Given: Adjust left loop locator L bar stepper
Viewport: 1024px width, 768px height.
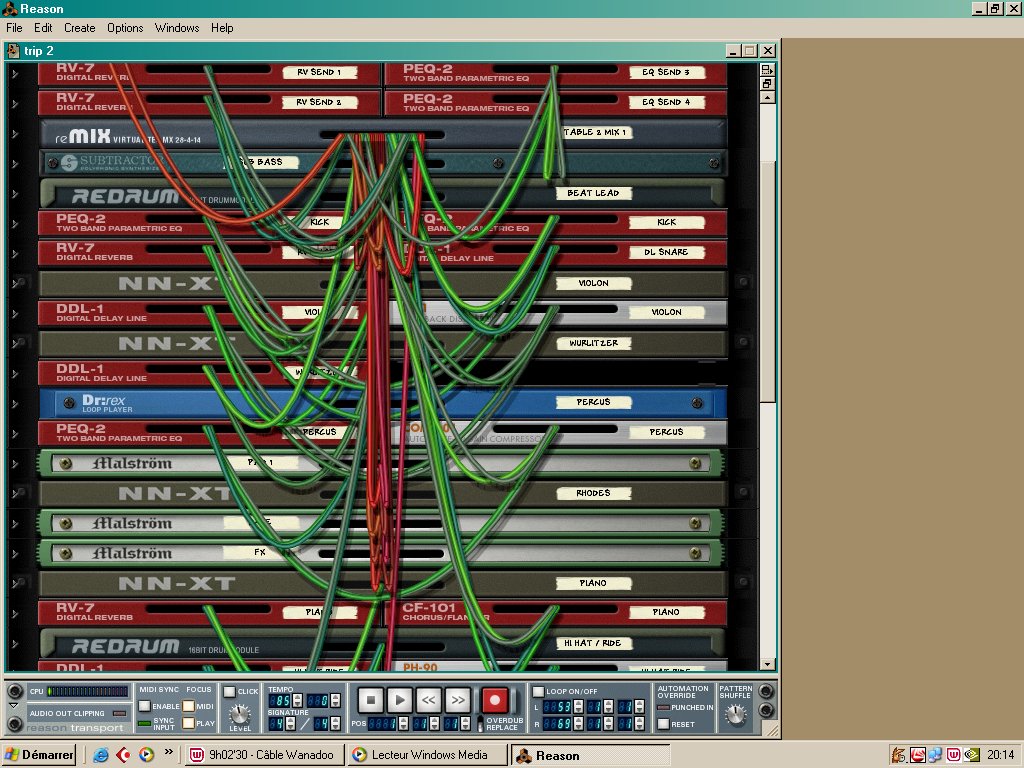Looking at the screenshot, I should [x=578, y=707].
